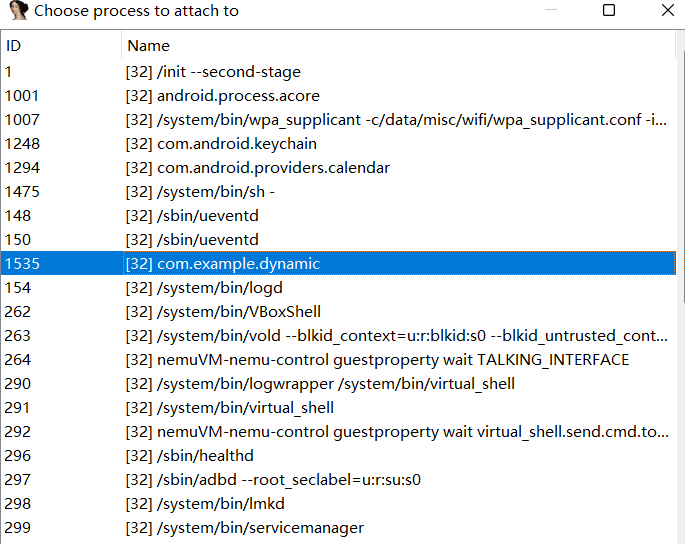This screenshot has height=544, width=685.
Task: Sort processes by Name column header
Action: coord(398,45)
